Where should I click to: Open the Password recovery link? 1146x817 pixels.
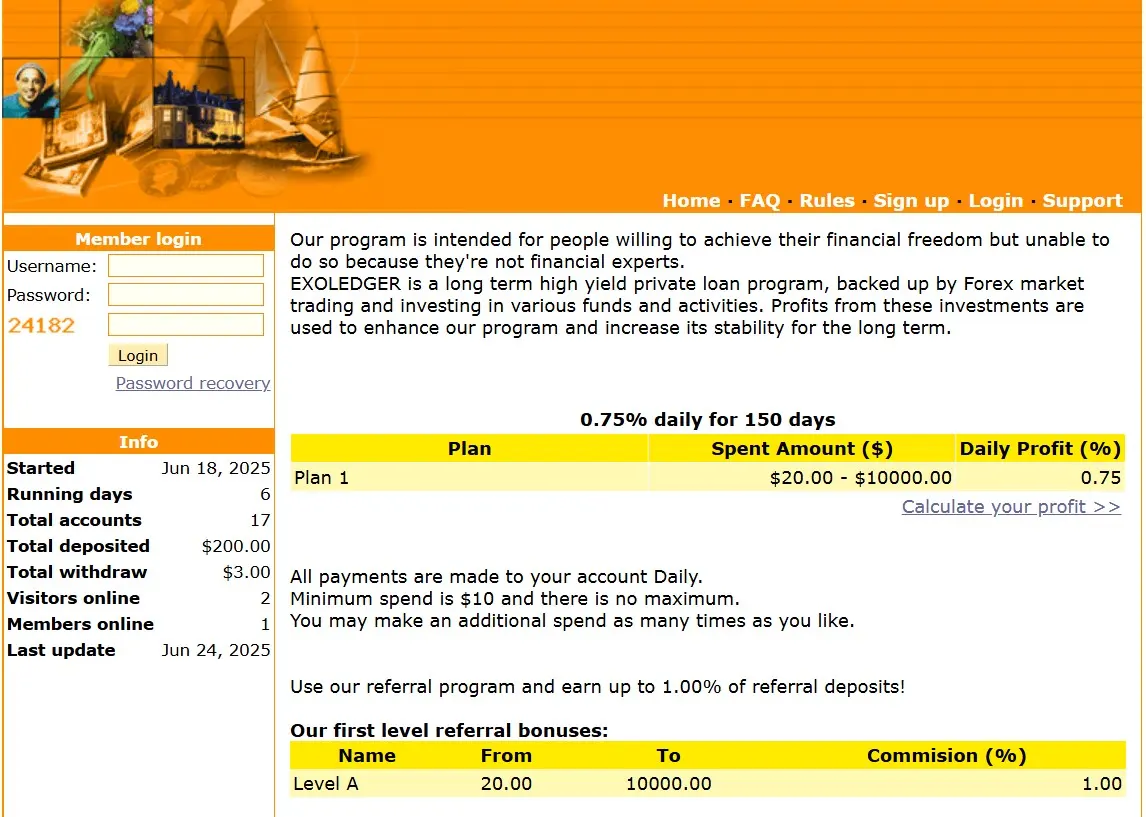(193, 383)
